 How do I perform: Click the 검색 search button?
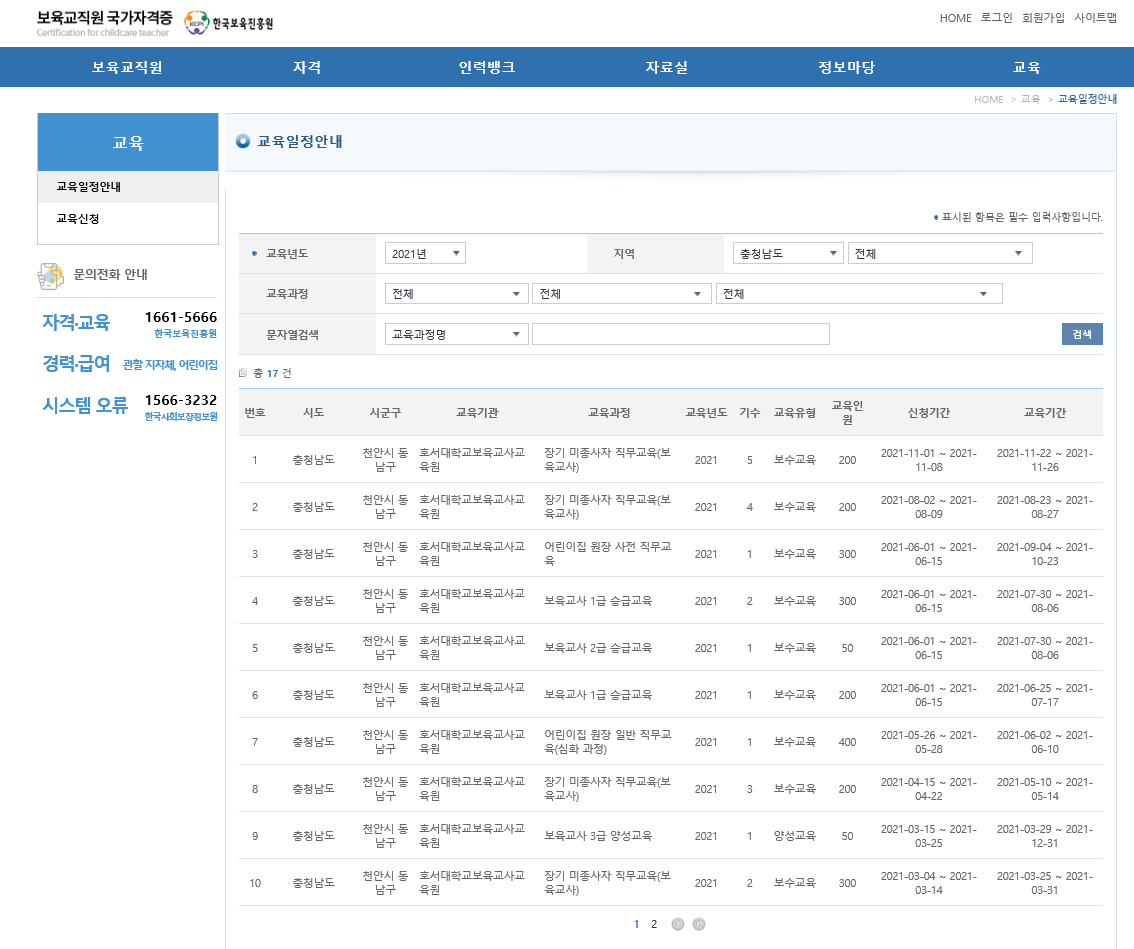[x=1082, y=333]
